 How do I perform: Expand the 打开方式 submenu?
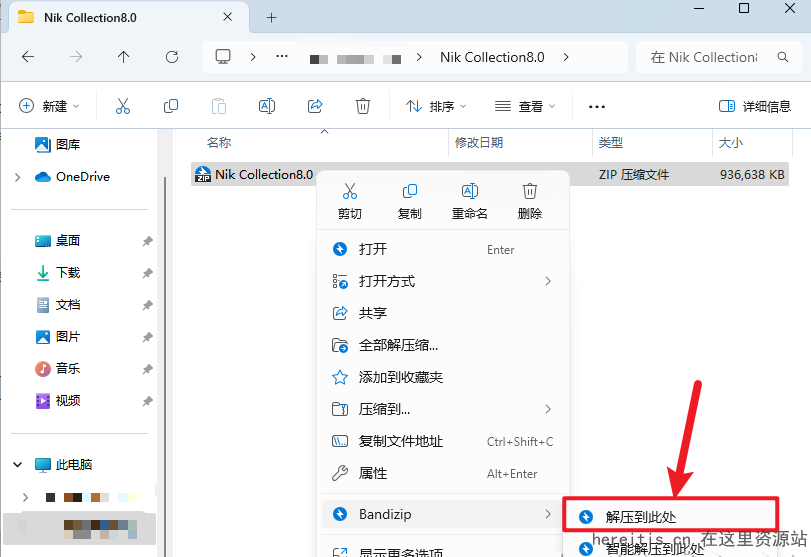(x=443, y=281)
